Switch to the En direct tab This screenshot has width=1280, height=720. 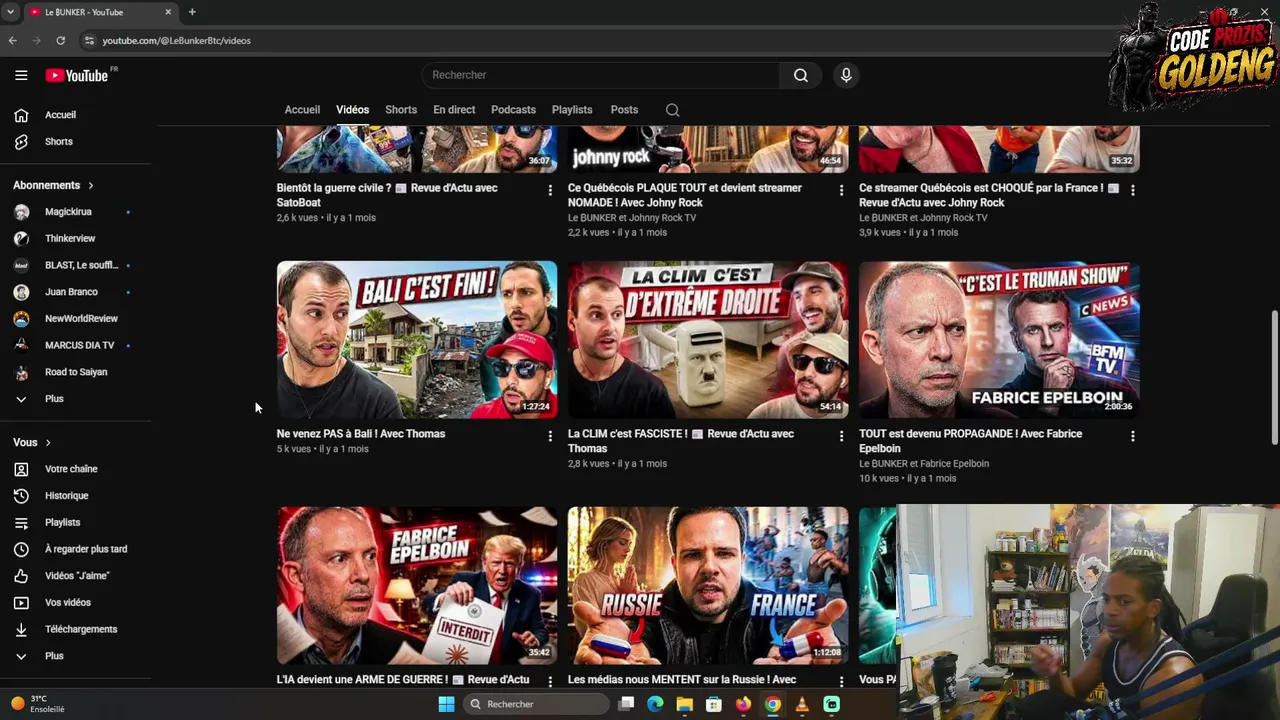454,110
